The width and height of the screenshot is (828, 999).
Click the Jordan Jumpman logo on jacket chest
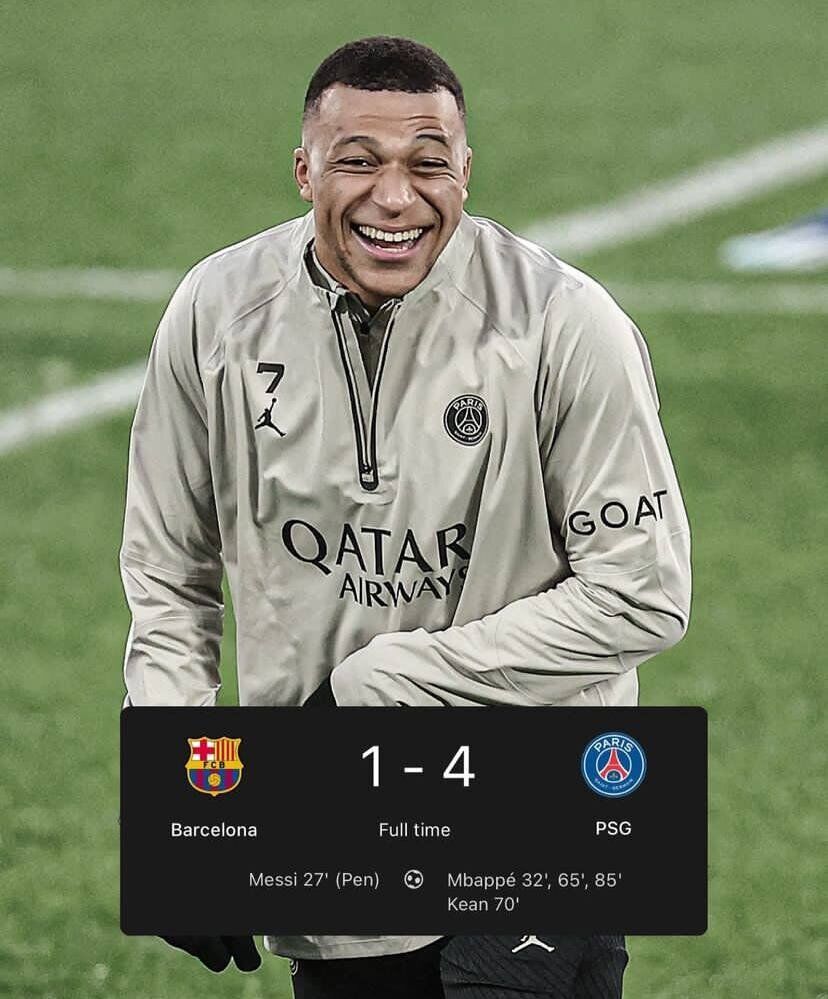[x=270, y=418]
